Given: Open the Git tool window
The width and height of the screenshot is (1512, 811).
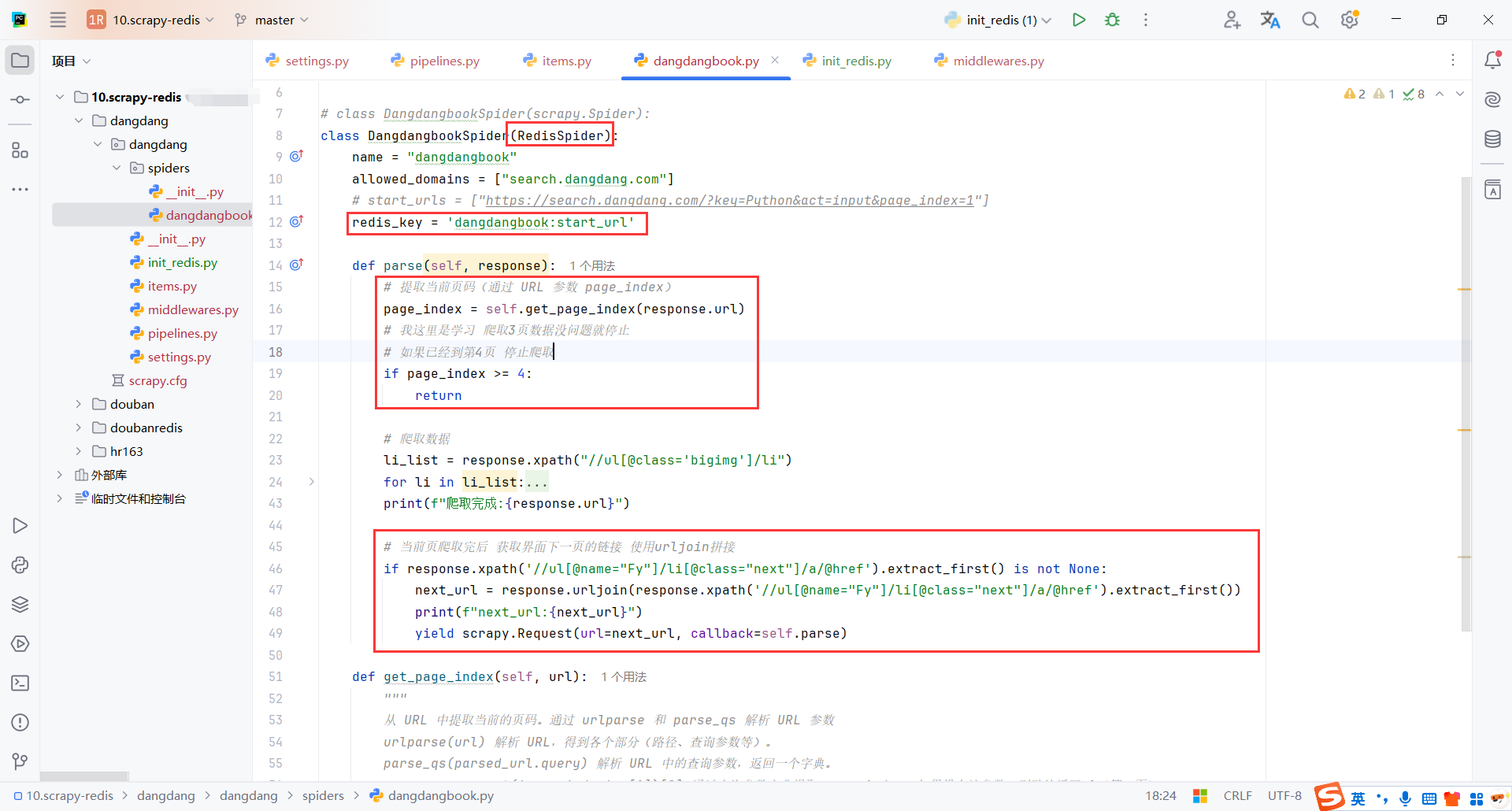Looking at the screenshot, I should tap(20, 761).
